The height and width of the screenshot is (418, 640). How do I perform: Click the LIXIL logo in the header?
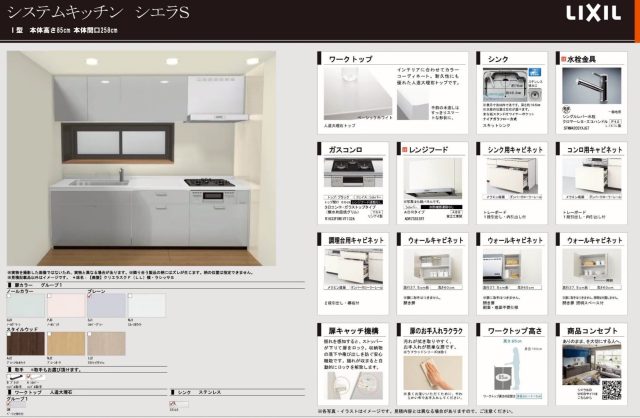coord(593,13)
